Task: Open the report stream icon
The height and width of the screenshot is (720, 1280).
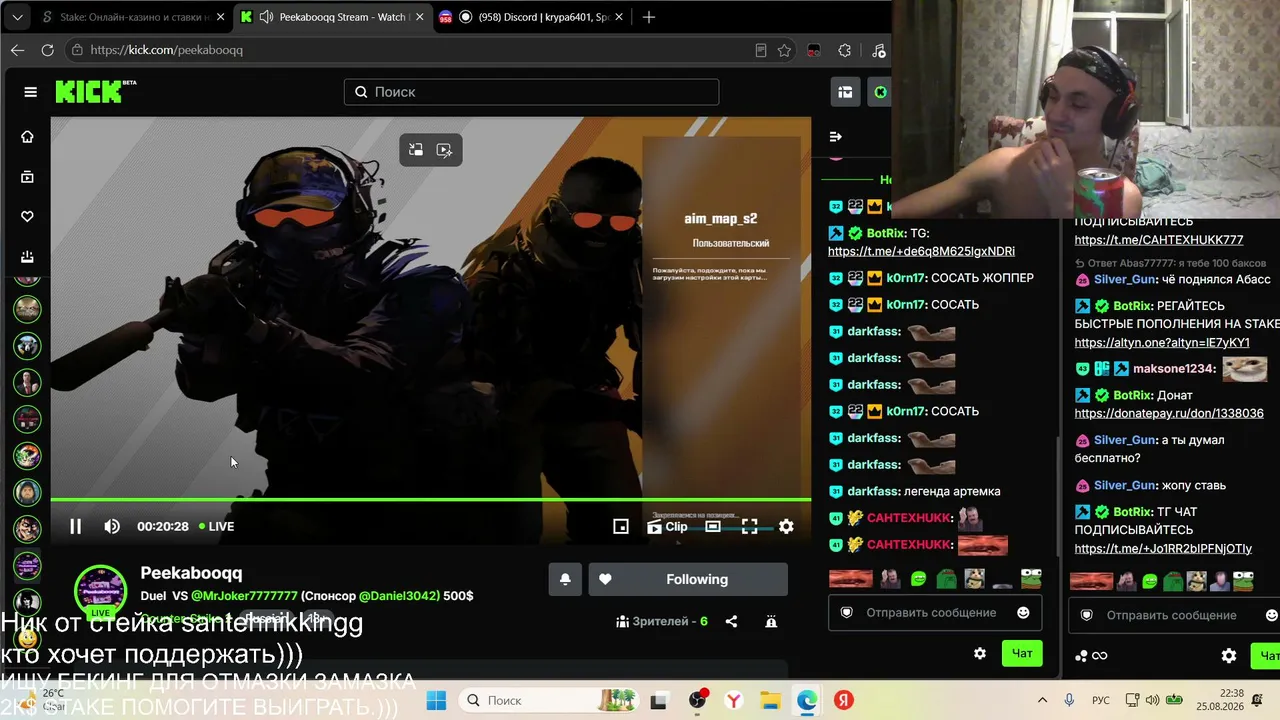Action: pyautogui.click(x=771, y=621)
